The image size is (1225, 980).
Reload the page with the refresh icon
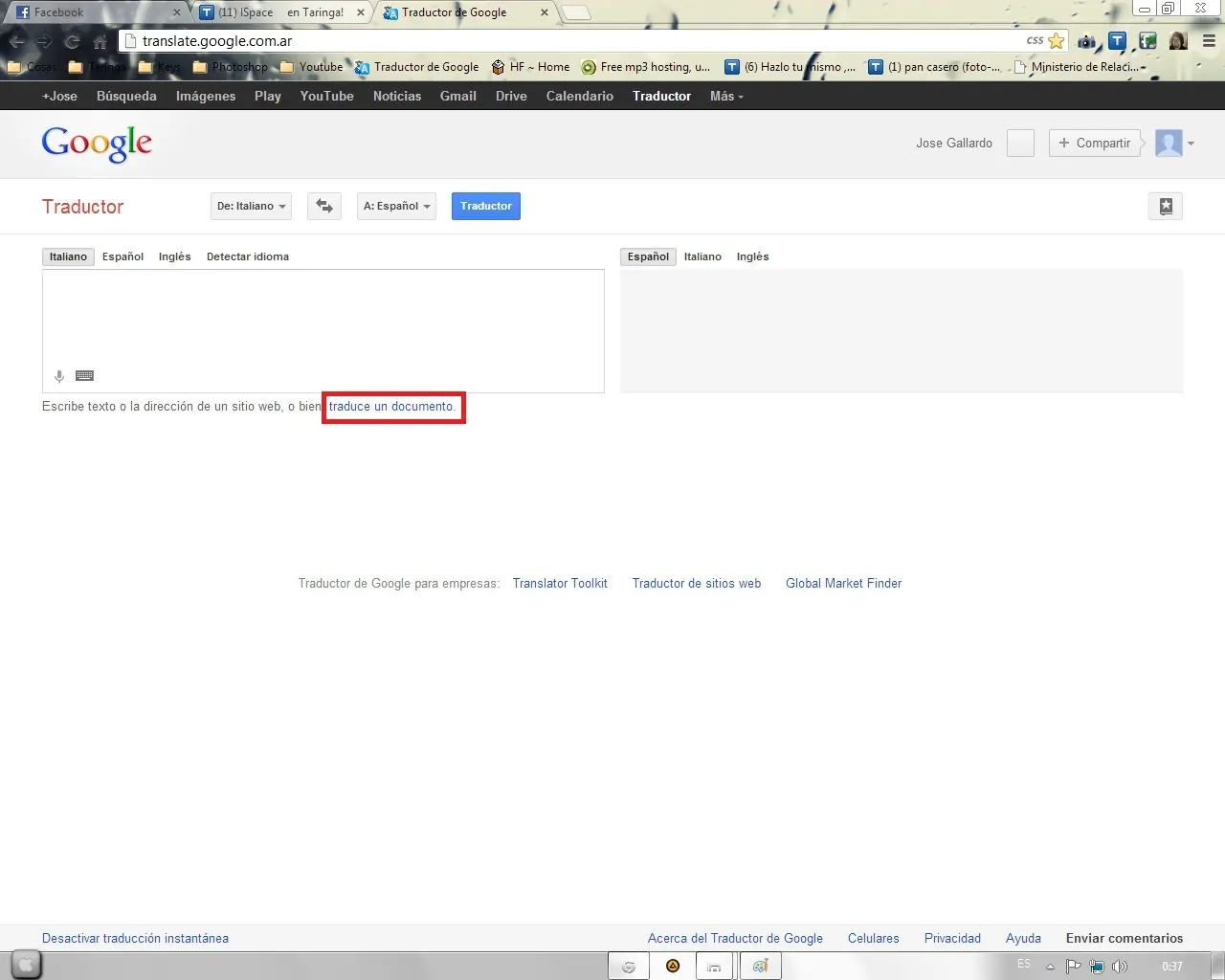(72, 41)
